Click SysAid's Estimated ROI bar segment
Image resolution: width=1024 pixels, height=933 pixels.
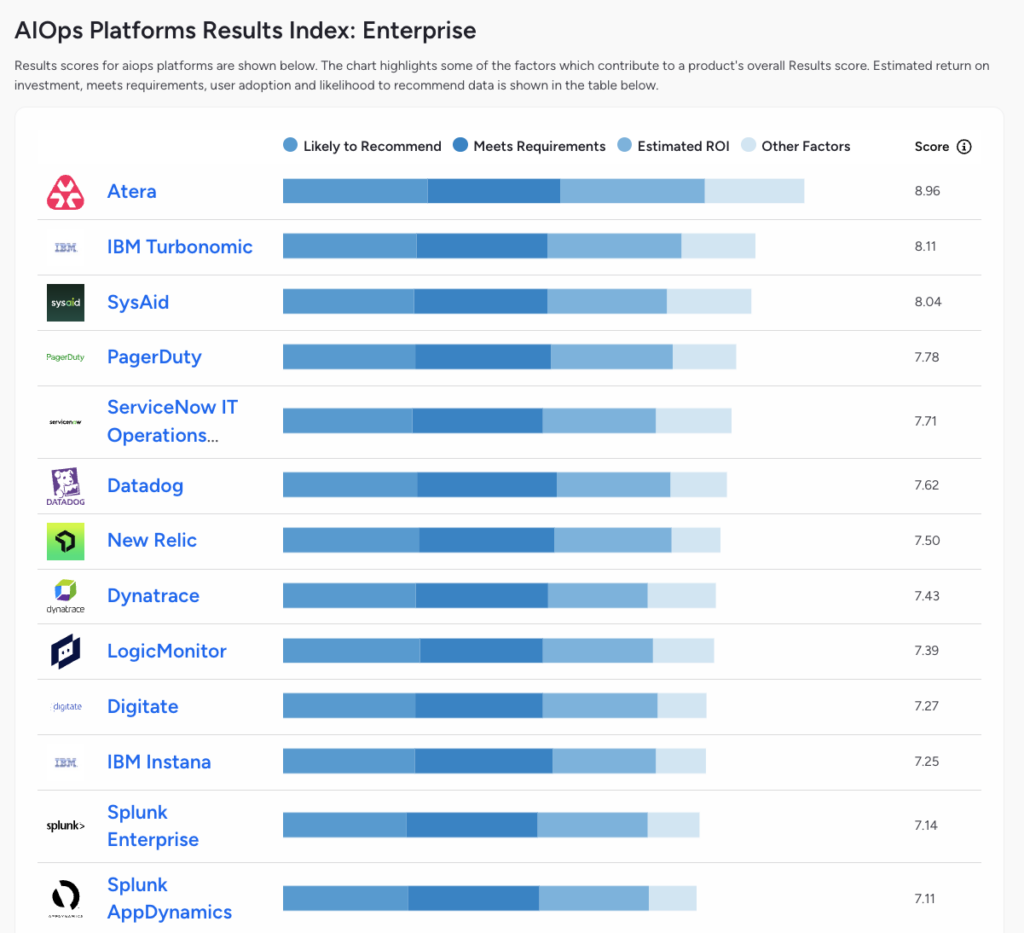click(x=607, y=302)
